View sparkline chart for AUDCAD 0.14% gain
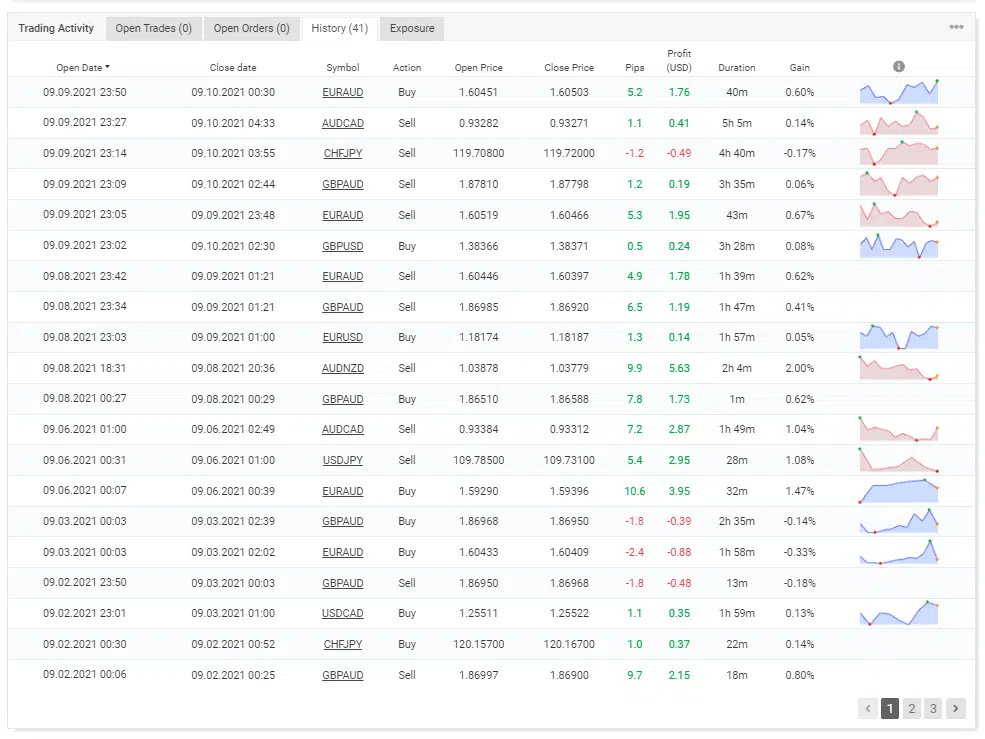Screen dimensions: 985x739 pyautogui.click(x=899, y=123)
